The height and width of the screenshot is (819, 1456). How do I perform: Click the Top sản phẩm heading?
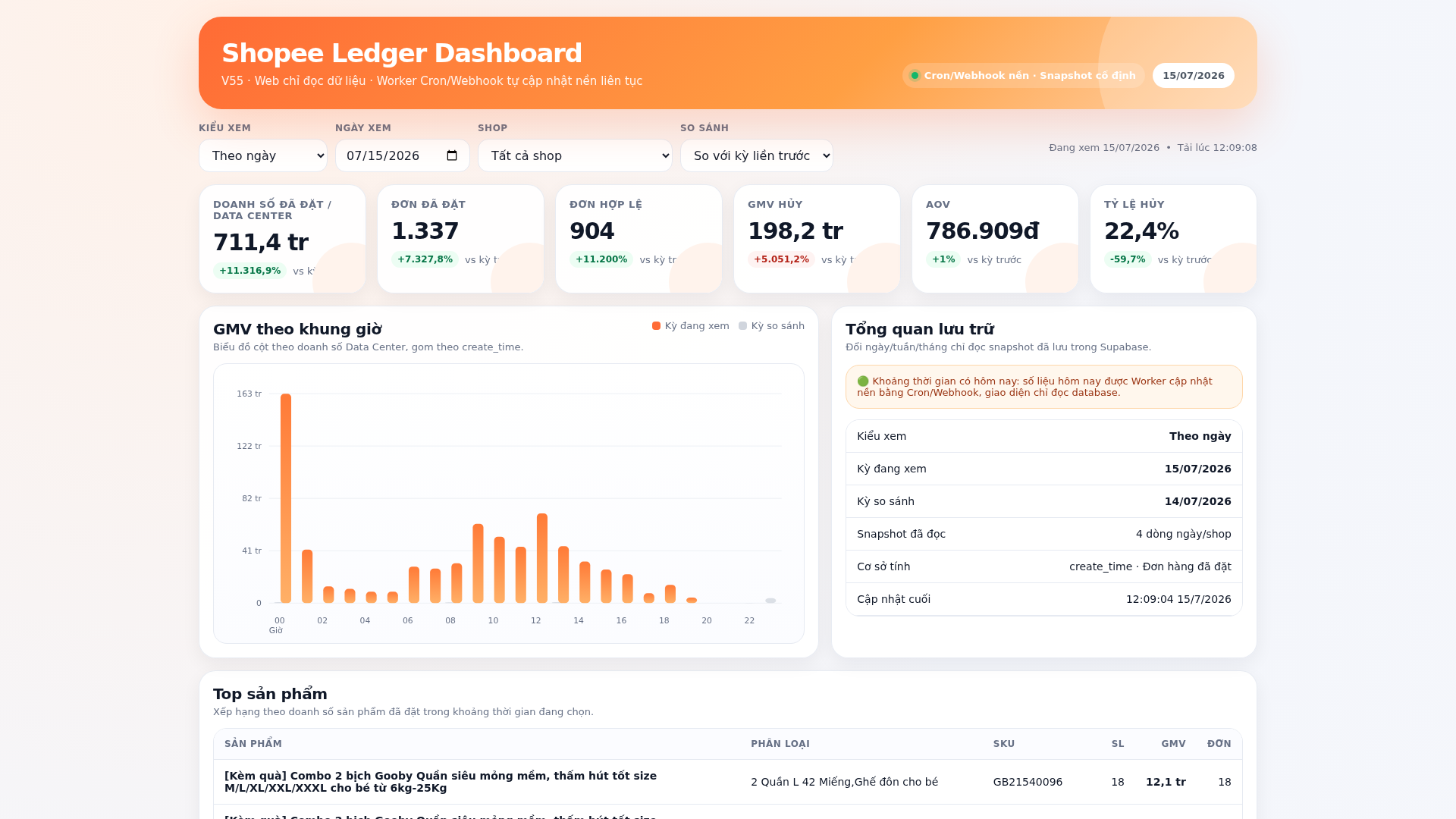pyautogui.click(x=270, y=694)
